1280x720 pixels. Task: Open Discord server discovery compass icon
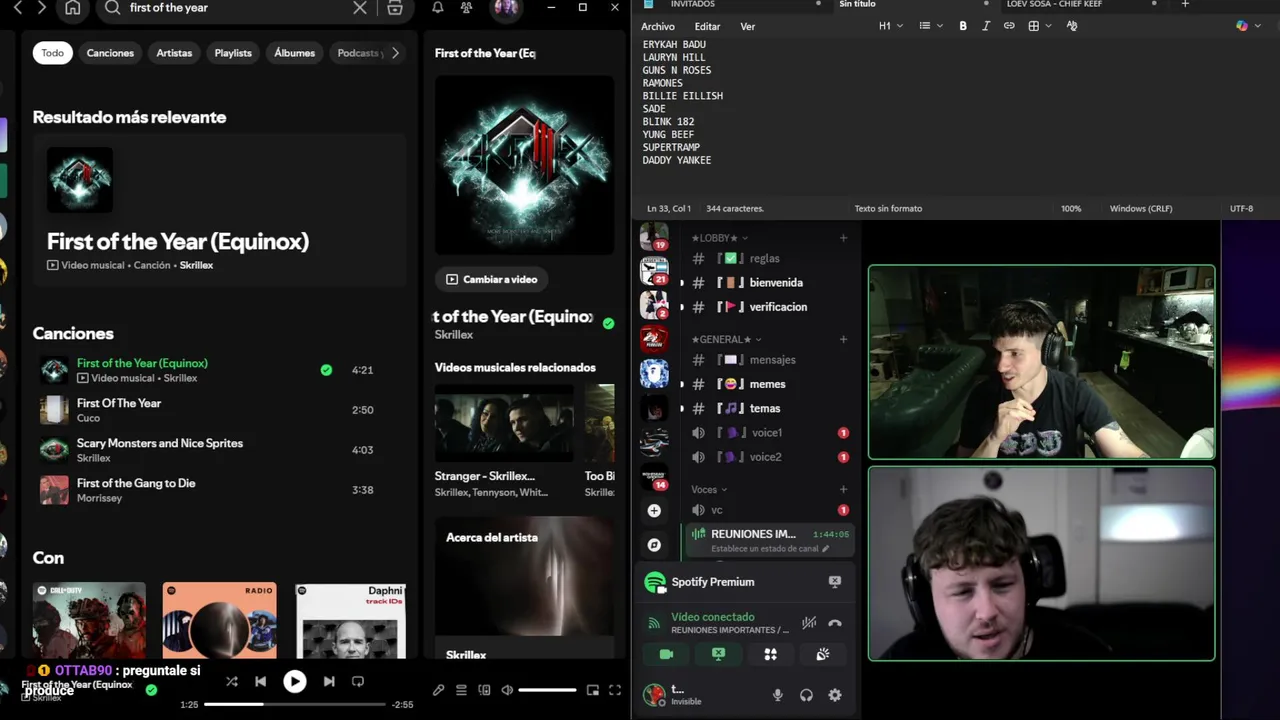(654, 545)
